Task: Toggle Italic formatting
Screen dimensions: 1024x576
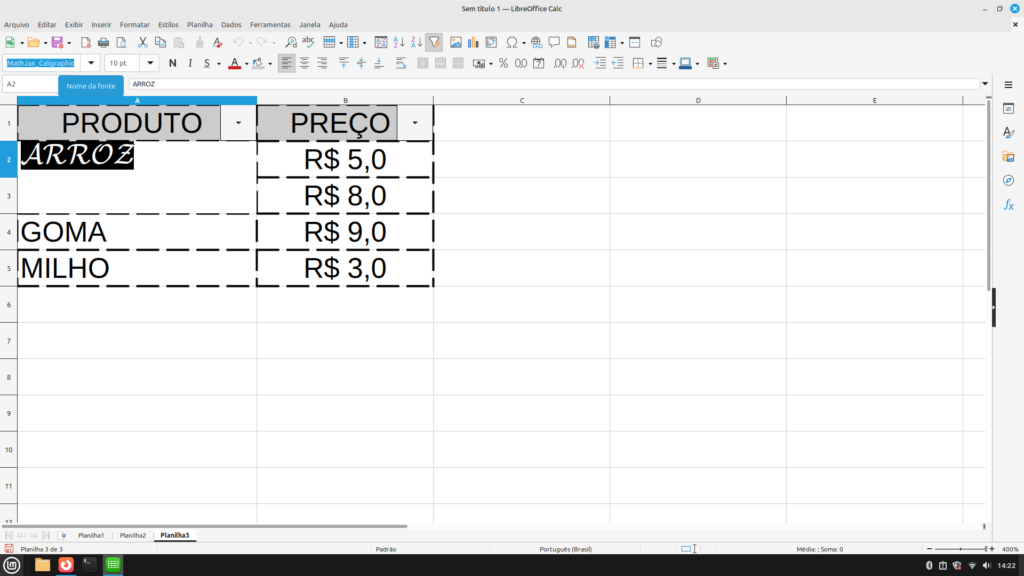Action: point(189,63)
